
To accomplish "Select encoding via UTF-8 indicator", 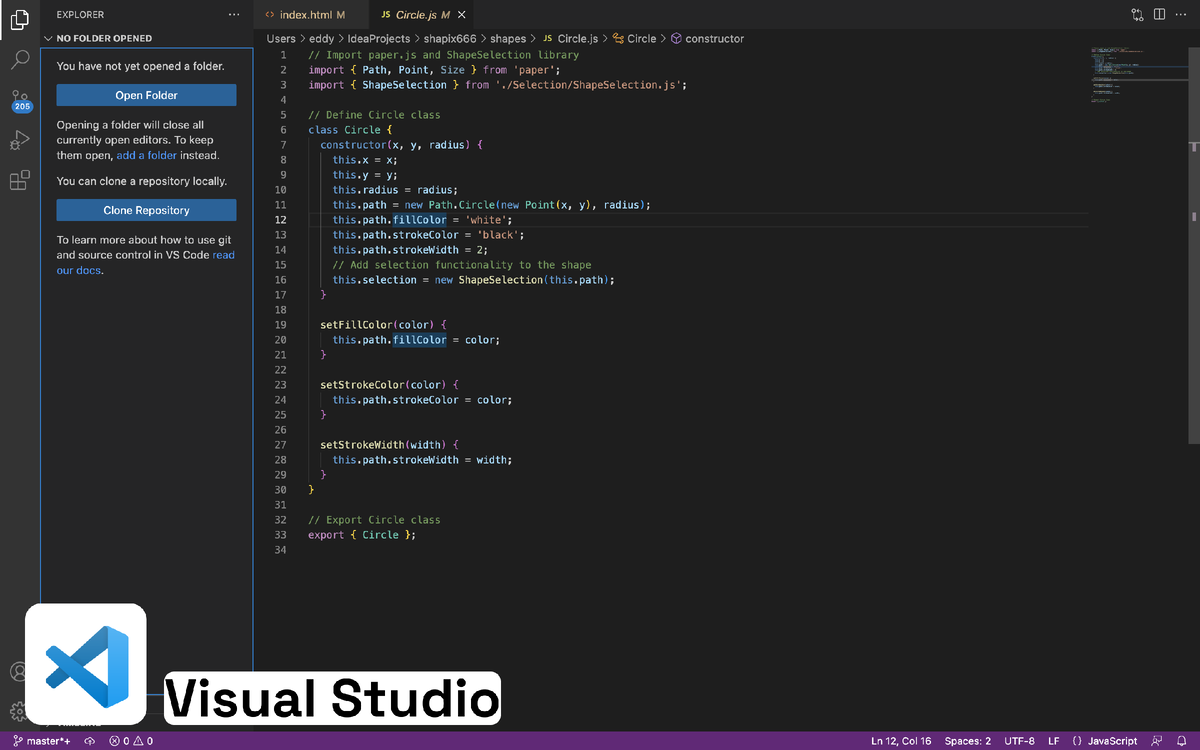I will 1020,741.
